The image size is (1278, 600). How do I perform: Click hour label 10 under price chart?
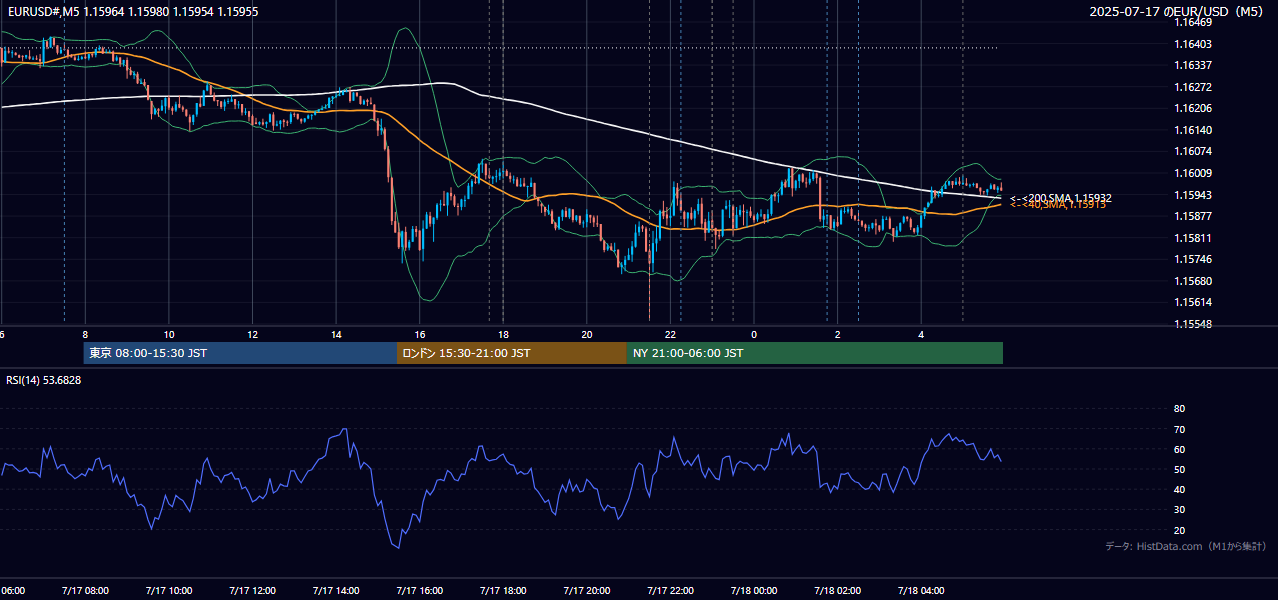(x=169, y=334)
